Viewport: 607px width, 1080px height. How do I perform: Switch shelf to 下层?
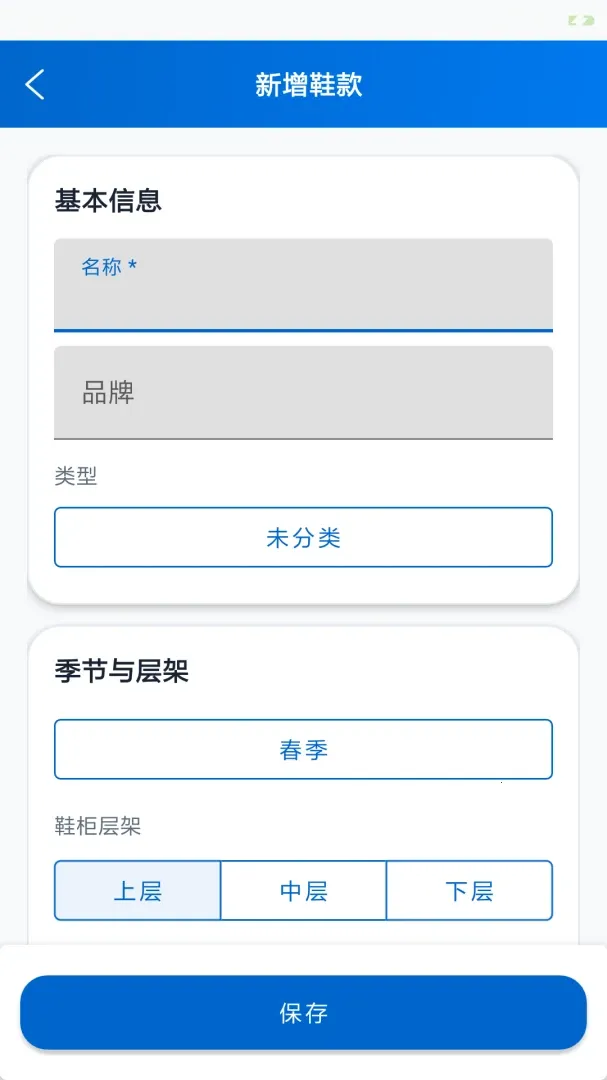tap(469, 891)
